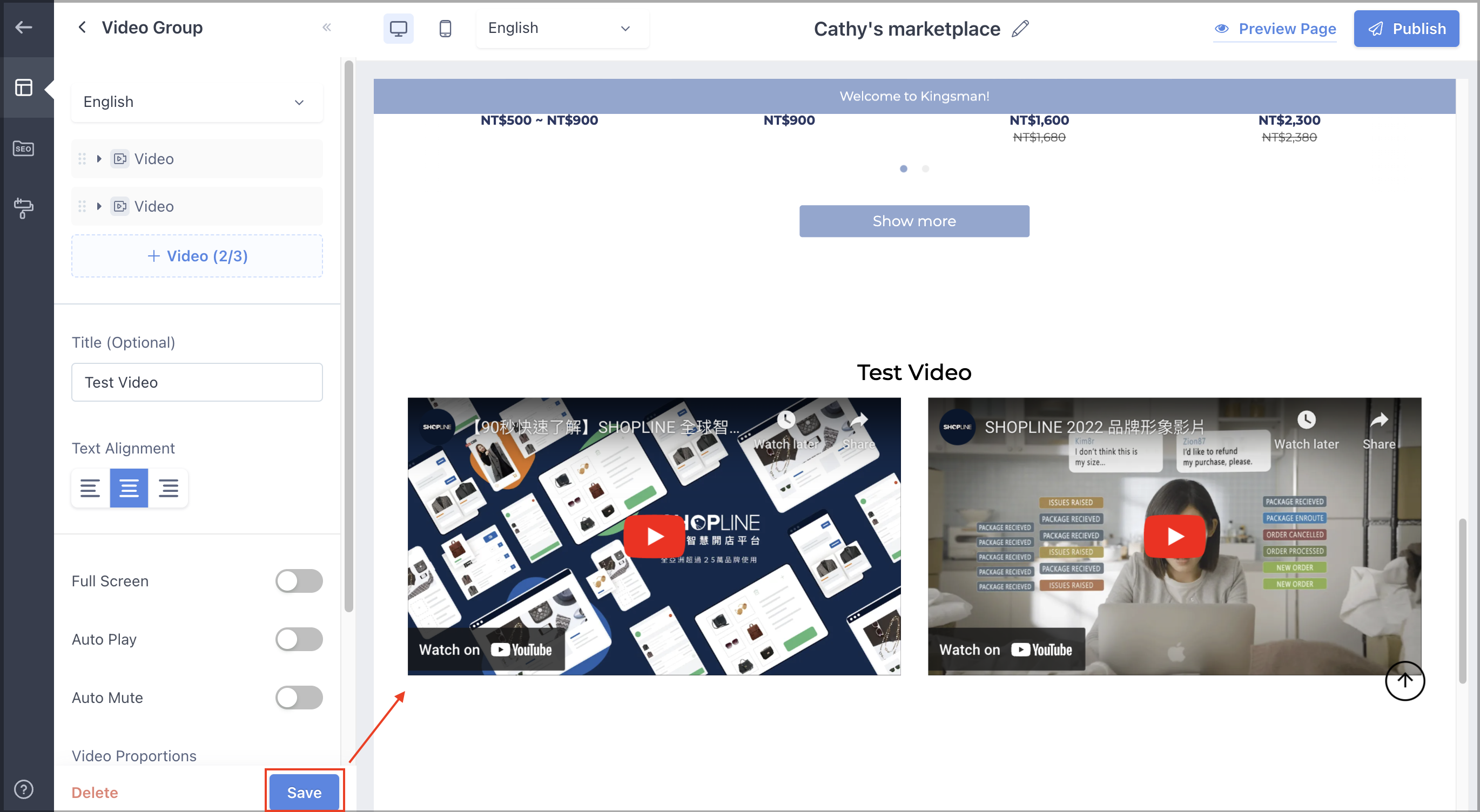Click price NT$1,600
This screenshot has width=1480, height=812.
[1039, 120]
